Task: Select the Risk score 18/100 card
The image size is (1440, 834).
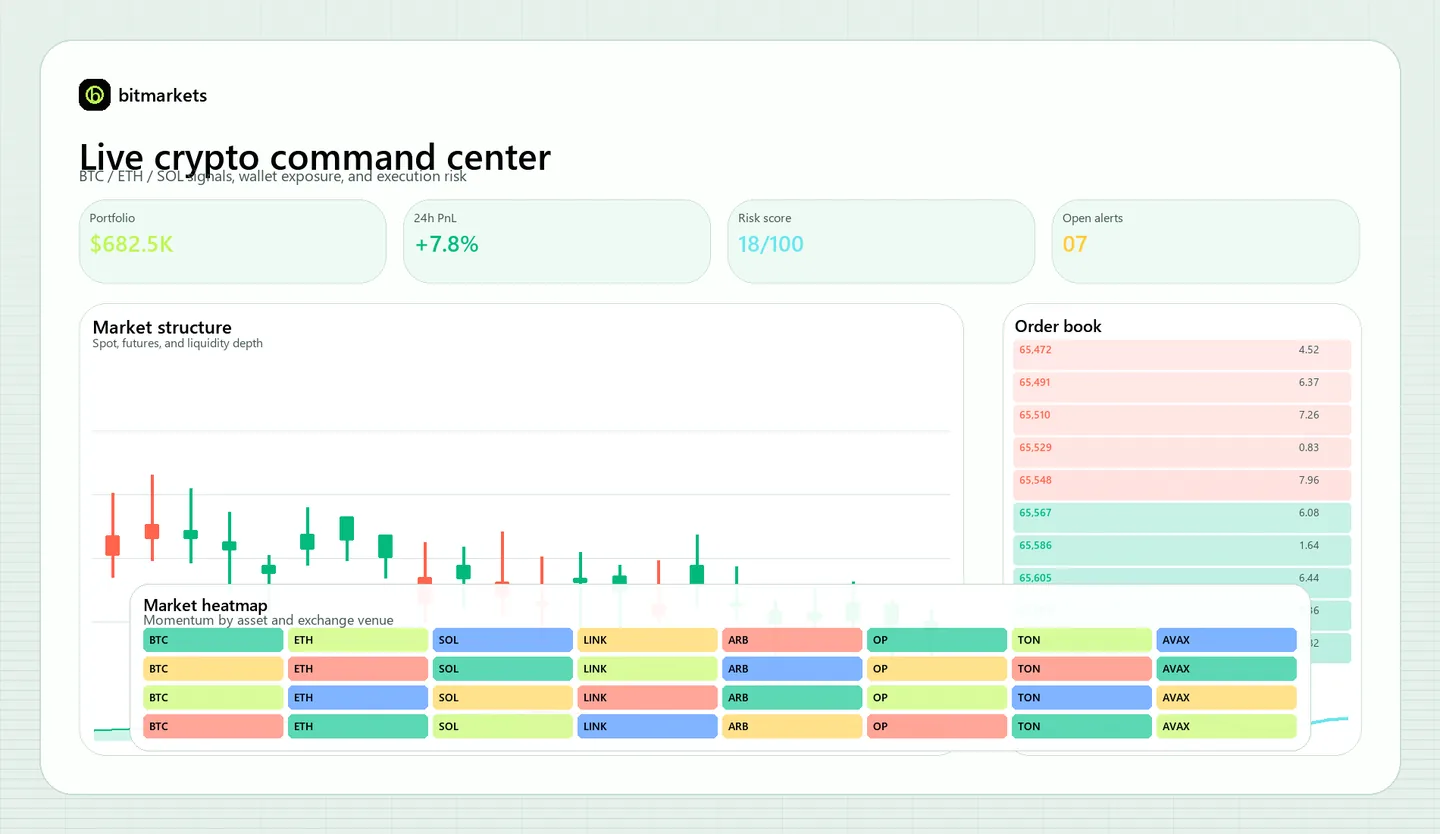Action: coord(880,241)
